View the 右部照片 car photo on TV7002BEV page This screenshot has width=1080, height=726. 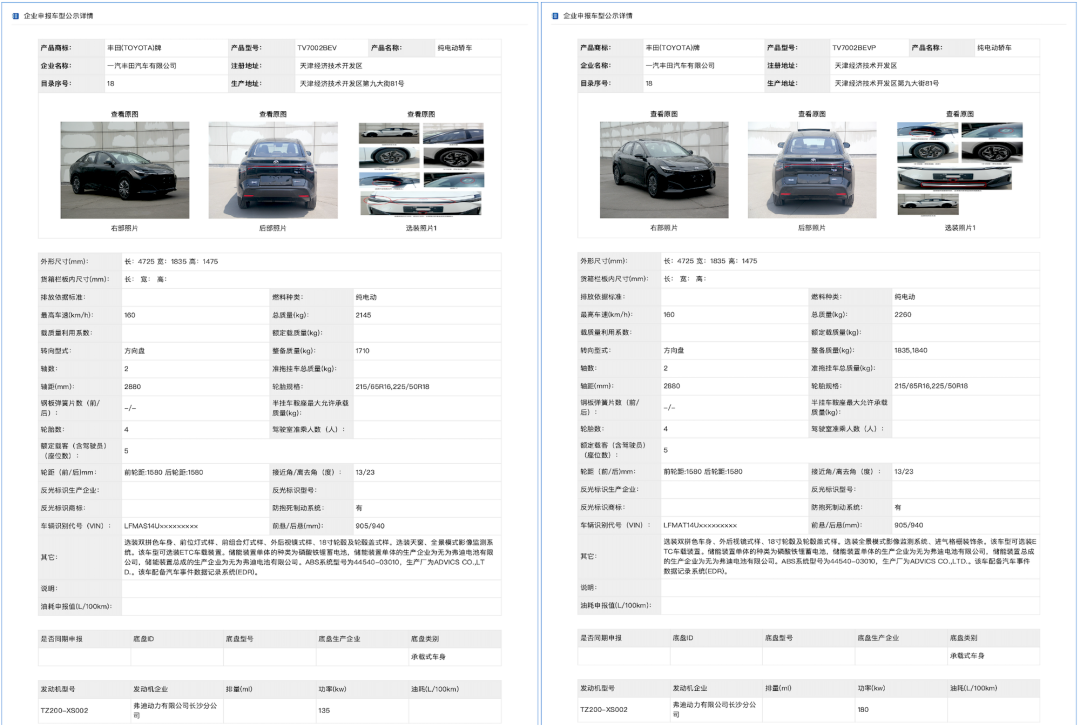pos(125,170)
